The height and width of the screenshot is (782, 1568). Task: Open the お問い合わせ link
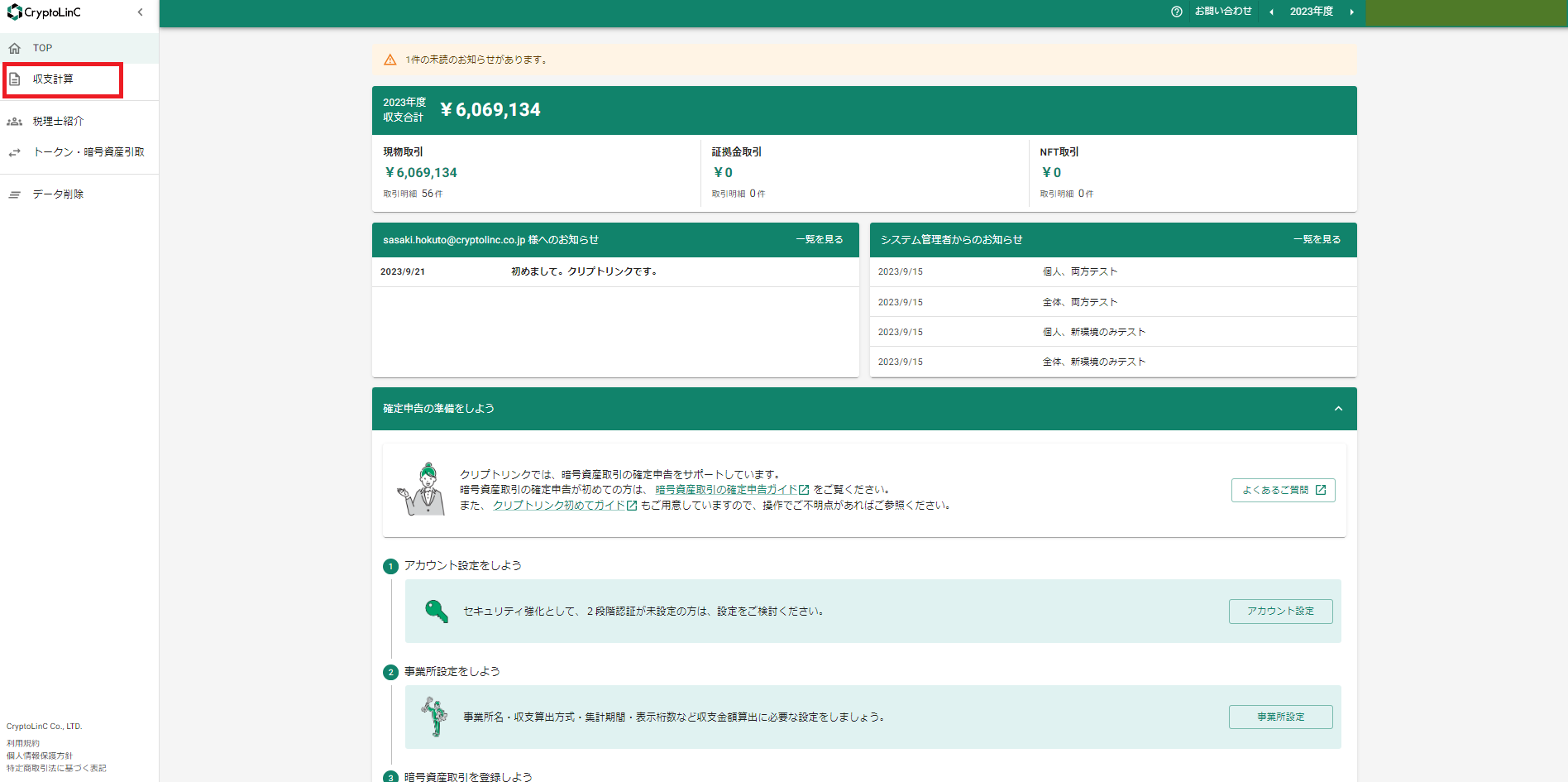[x=1223, y=12]
